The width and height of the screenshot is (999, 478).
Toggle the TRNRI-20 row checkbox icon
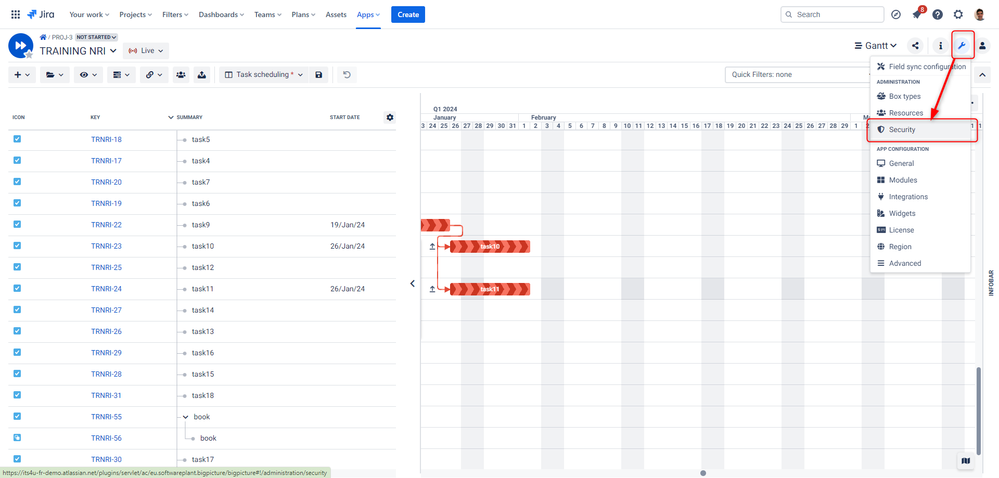pyautogui.click(x=17, y=181)
